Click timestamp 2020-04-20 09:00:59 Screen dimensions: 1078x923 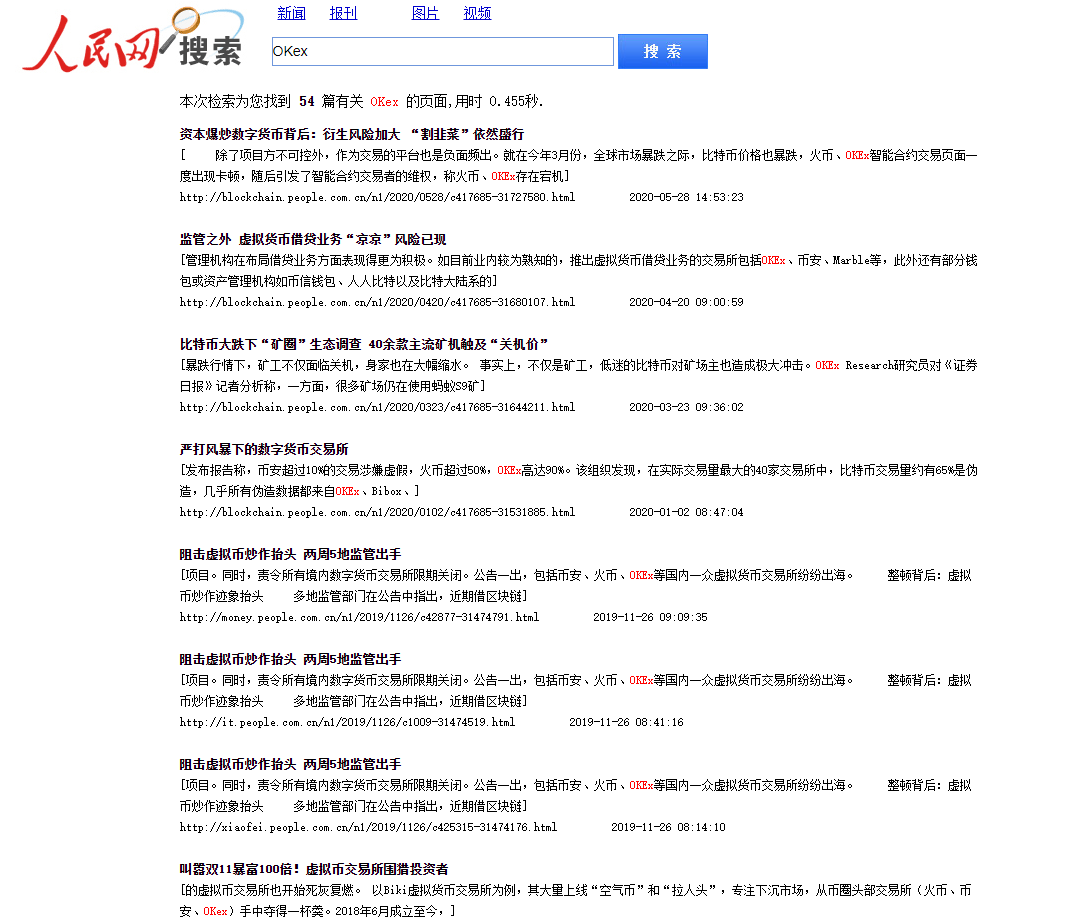(686, 302)
